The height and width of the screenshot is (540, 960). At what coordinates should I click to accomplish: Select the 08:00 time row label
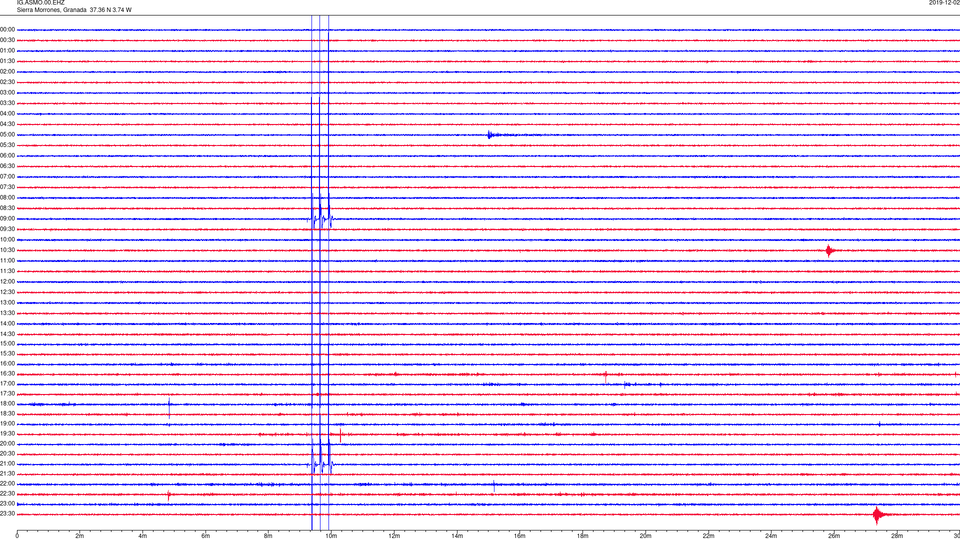tap(7, 198)
